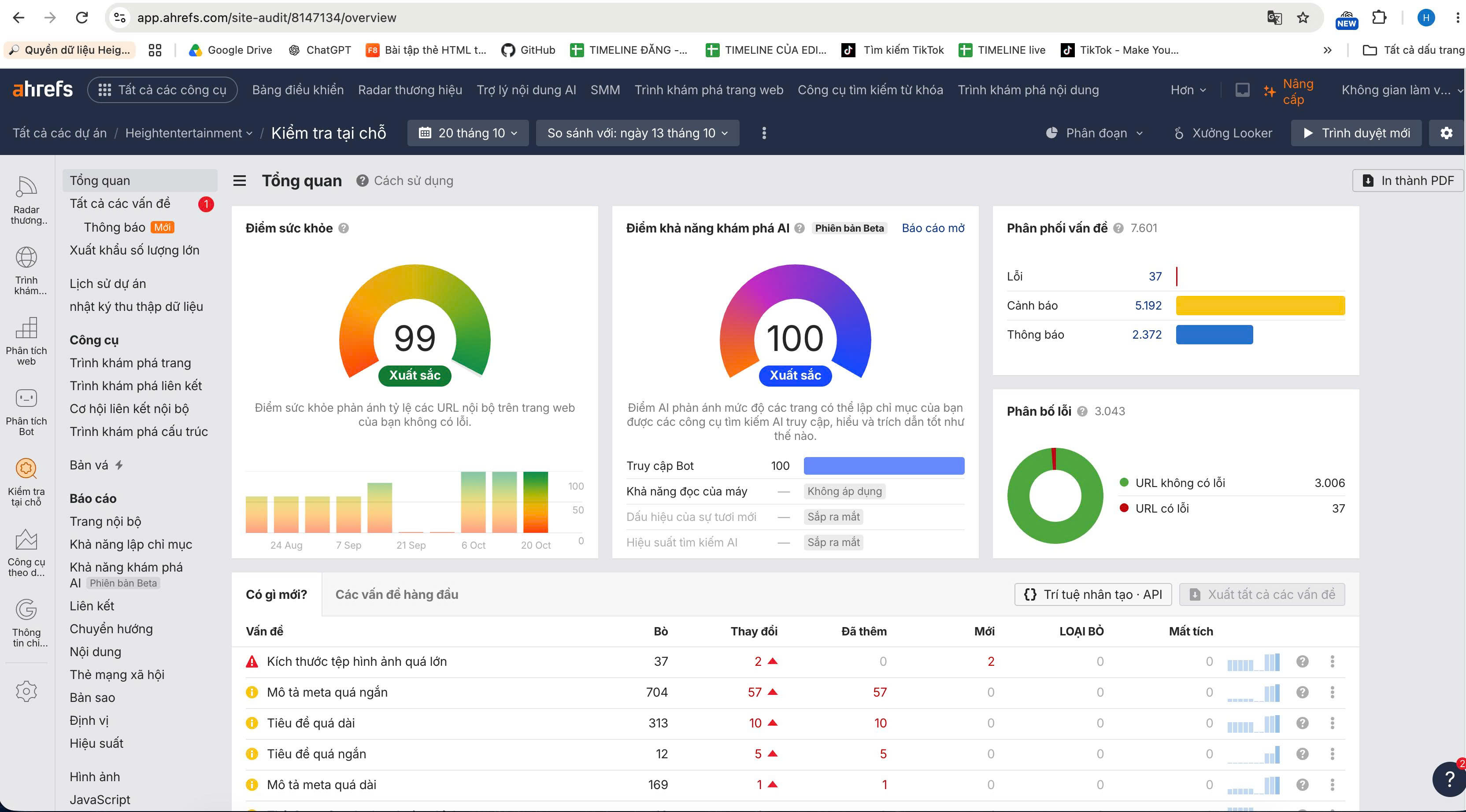
Task: Select the Có gì mới? tab
Action: (x=277, y=594)
